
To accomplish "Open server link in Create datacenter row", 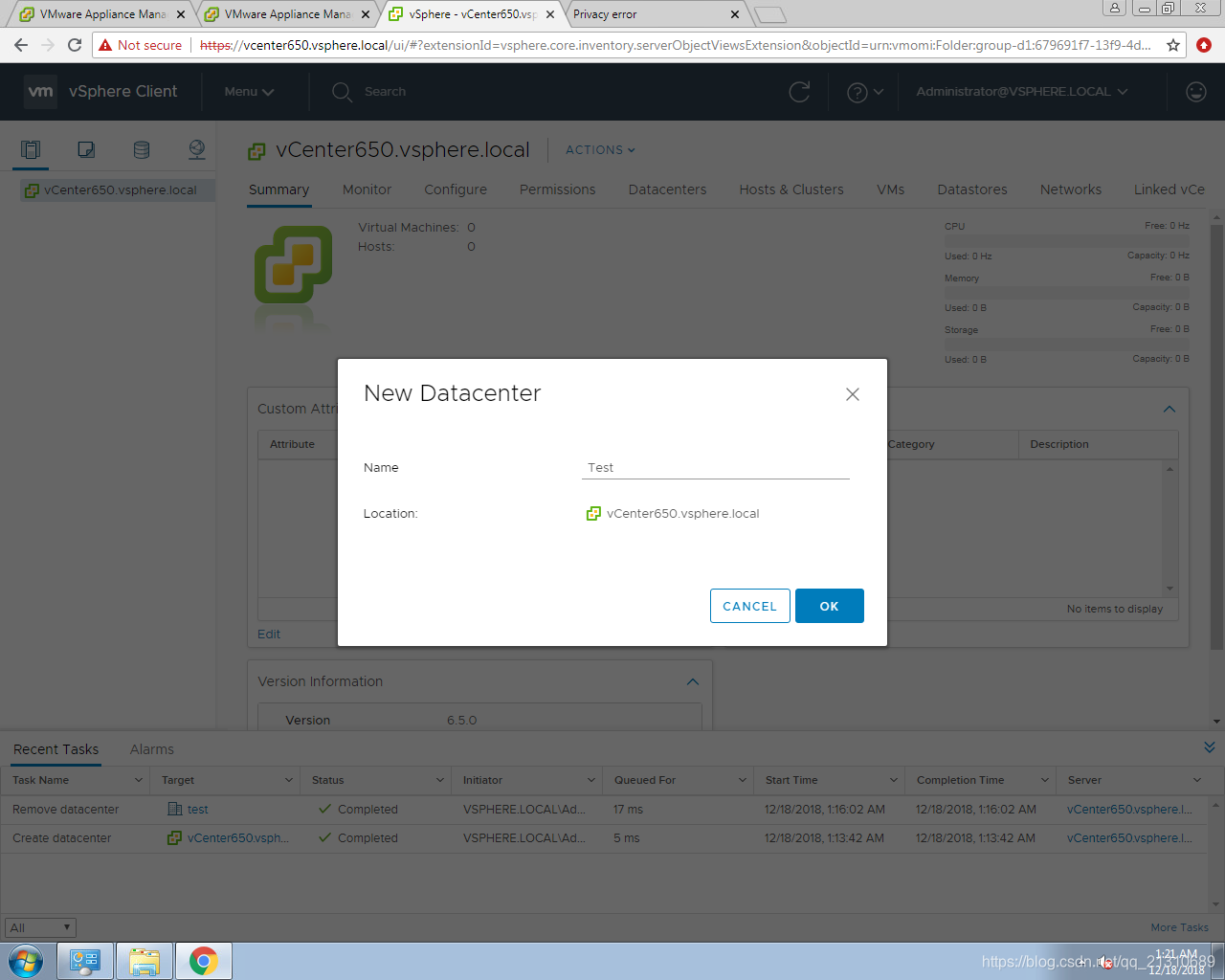I will point(1129,838).
